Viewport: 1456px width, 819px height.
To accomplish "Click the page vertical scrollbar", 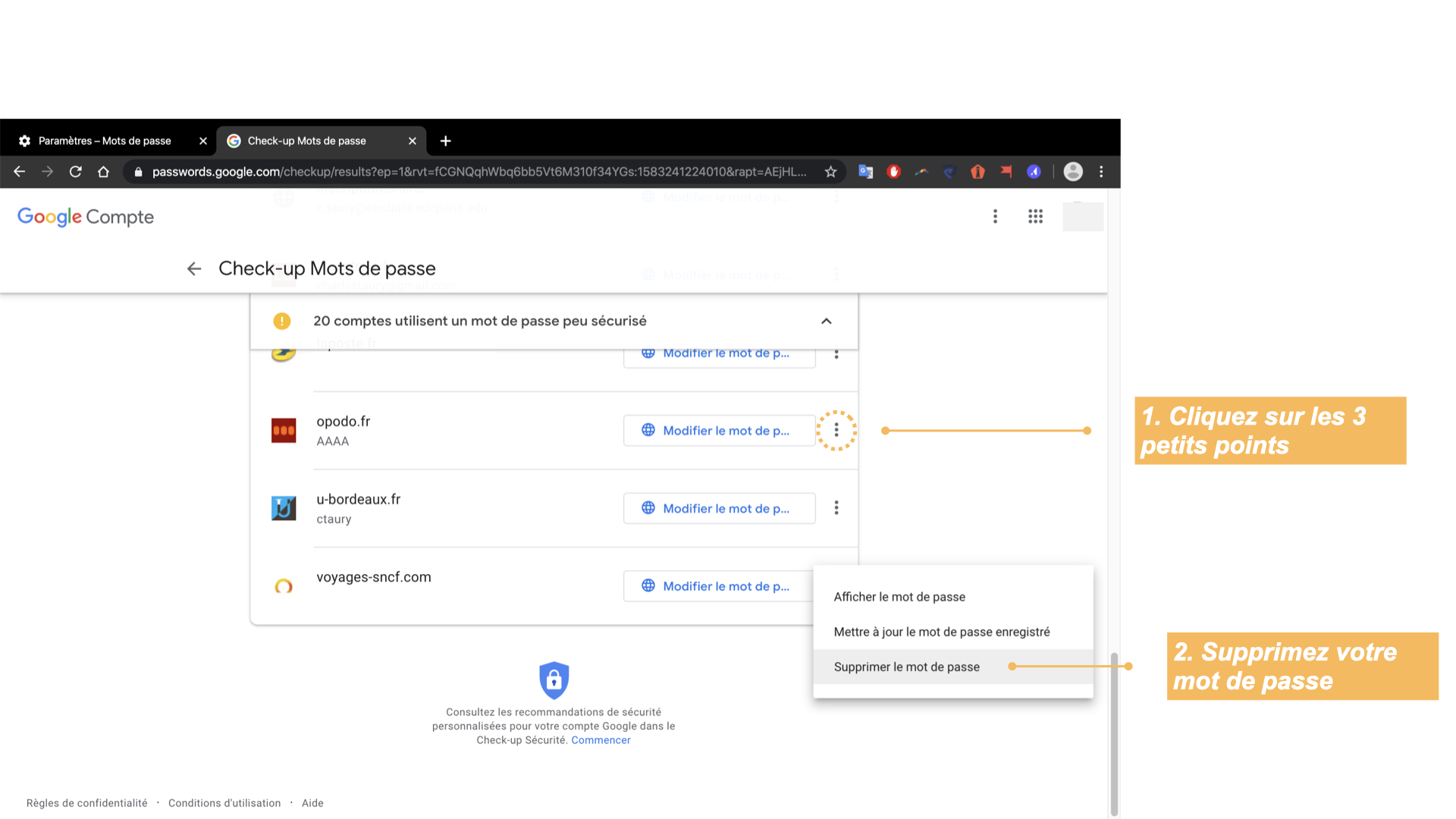I will pos(1114,732).
